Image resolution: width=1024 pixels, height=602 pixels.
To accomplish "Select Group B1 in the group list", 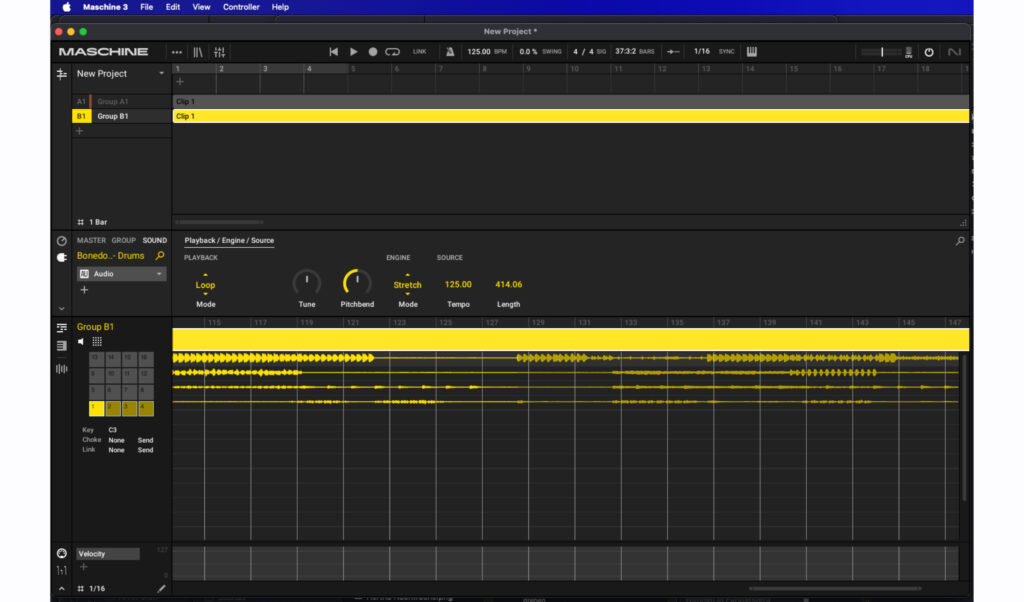I will (x=112, y=116).
